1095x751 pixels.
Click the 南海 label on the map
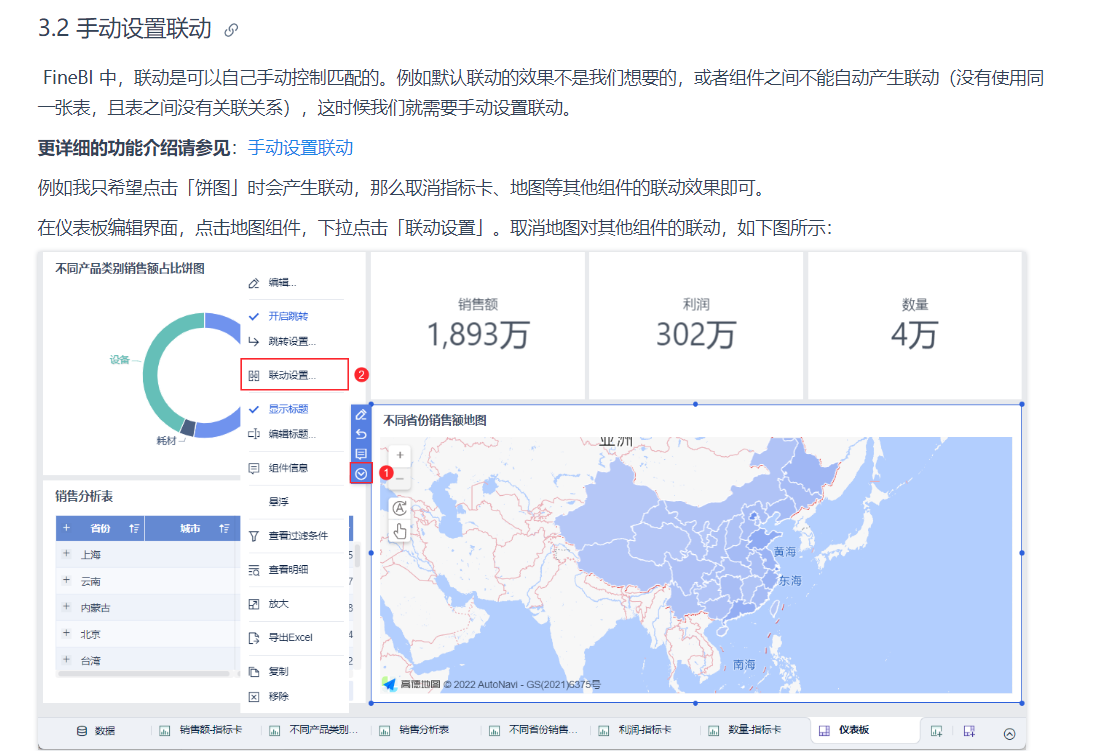(x=744, y=665)
